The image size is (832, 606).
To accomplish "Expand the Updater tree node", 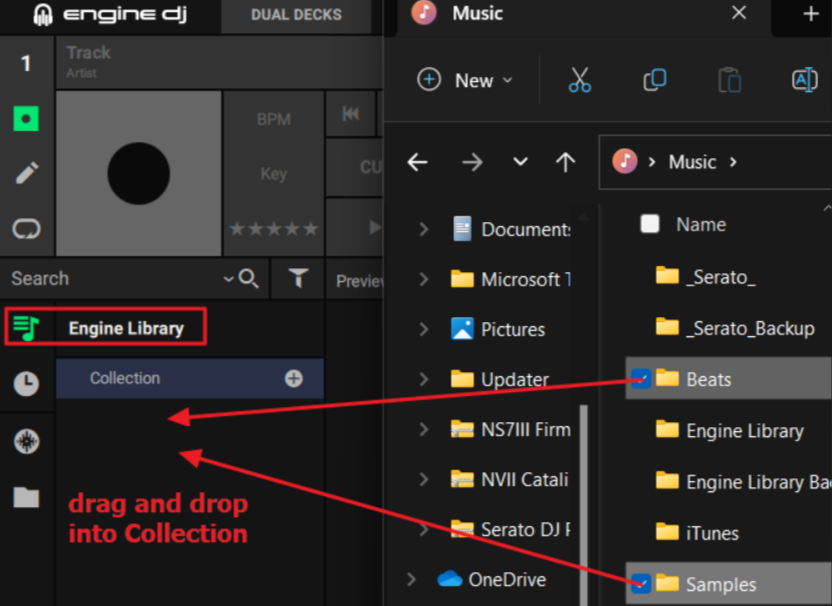I will (x=423, y=379).
